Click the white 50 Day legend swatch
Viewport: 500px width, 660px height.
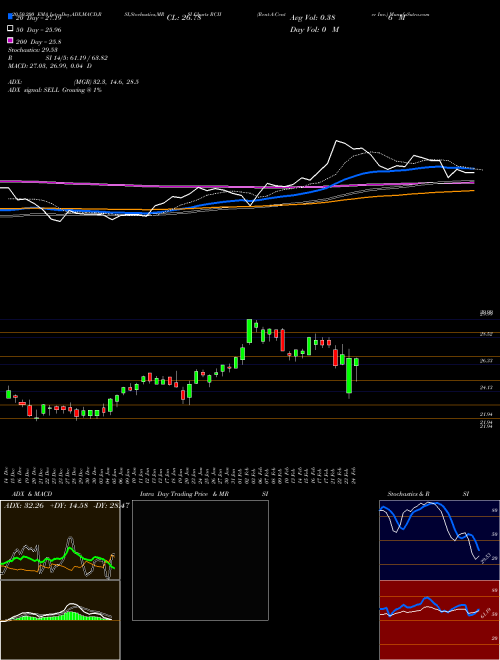[10, 29]
